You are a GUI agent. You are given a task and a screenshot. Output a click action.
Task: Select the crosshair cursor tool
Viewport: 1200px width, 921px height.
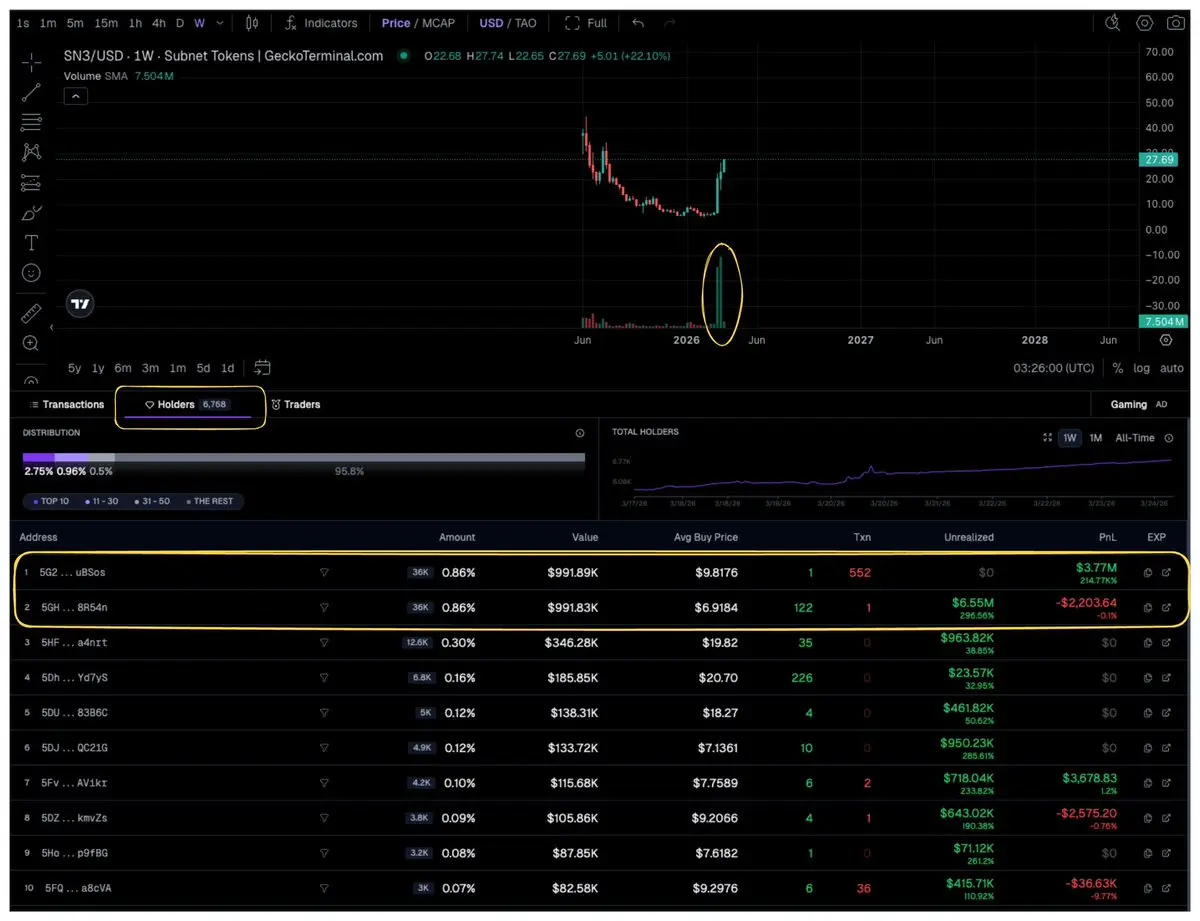pyautogui.click(x=31, y=62)
